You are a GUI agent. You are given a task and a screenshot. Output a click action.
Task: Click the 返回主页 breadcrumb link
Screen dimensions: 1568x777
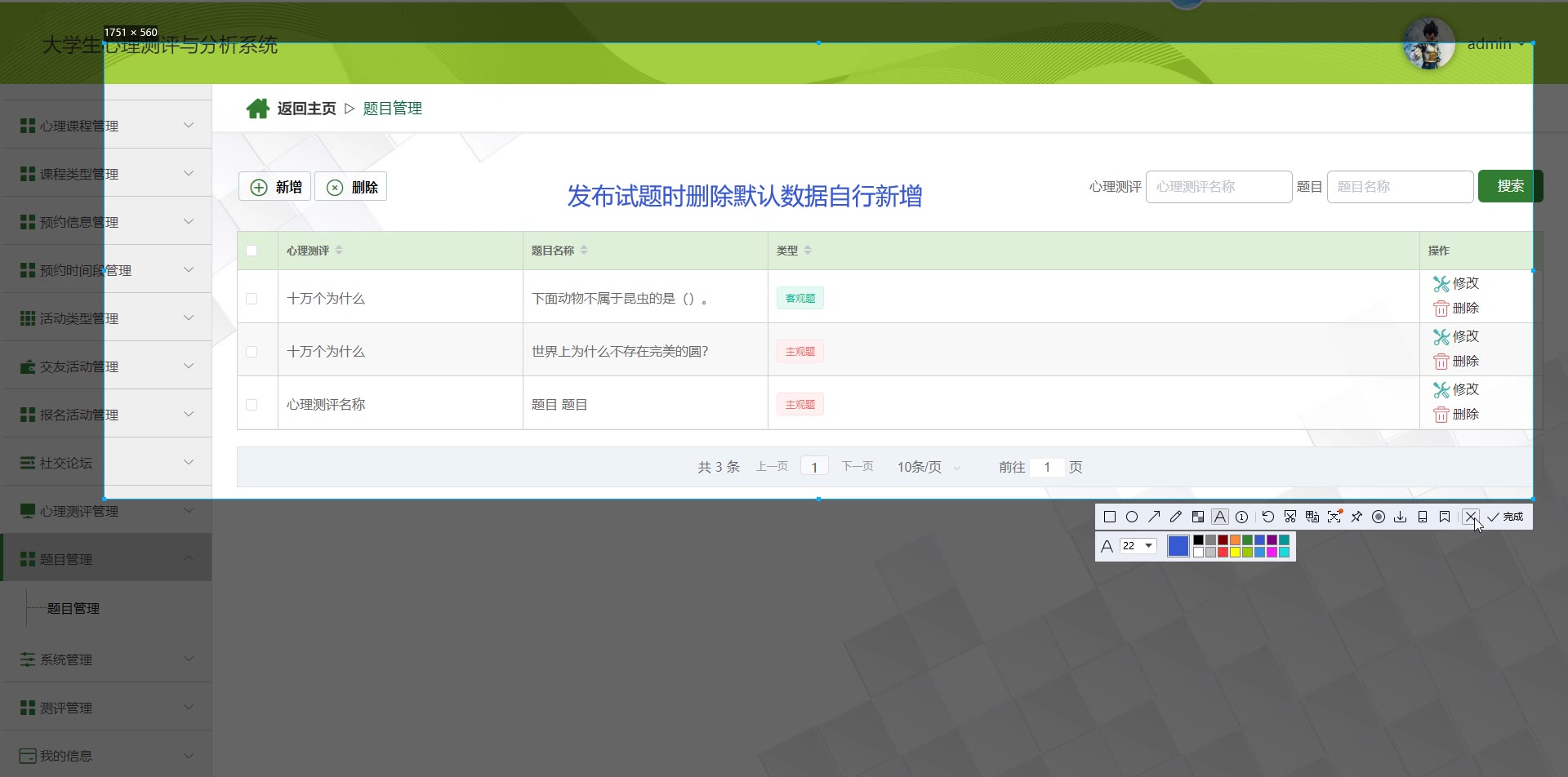click(306, 109)
